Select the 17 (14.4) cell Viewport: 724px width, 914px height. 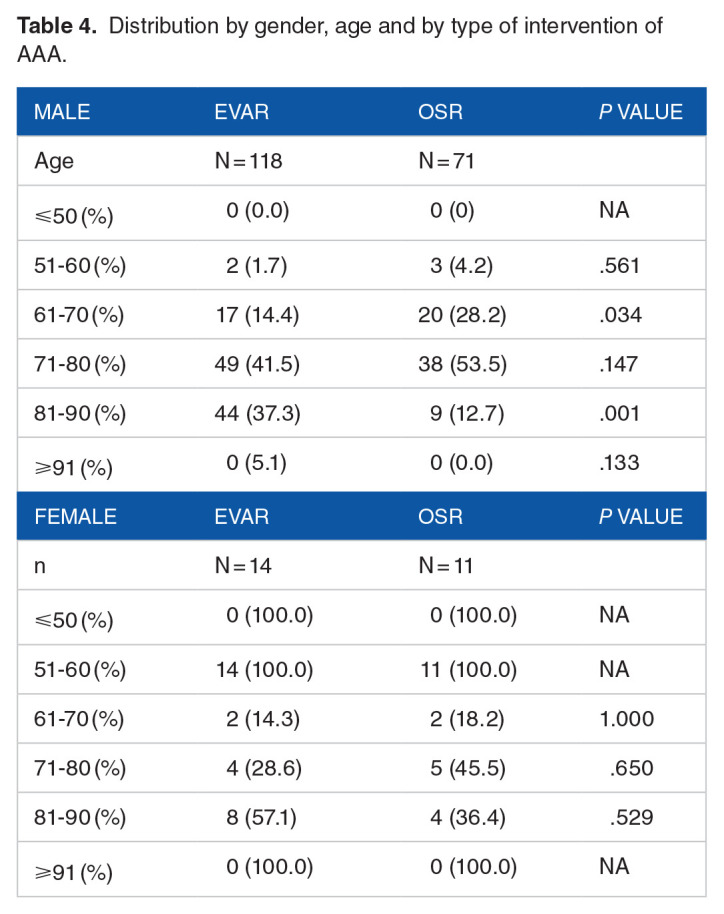pyautogui.click(x=257, y=315)
